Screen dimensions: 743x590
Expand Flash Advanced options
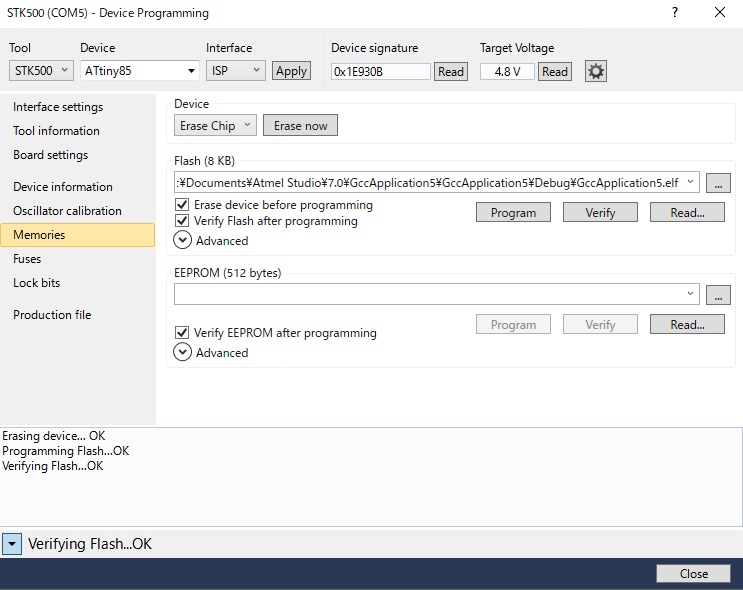[182, 240]
